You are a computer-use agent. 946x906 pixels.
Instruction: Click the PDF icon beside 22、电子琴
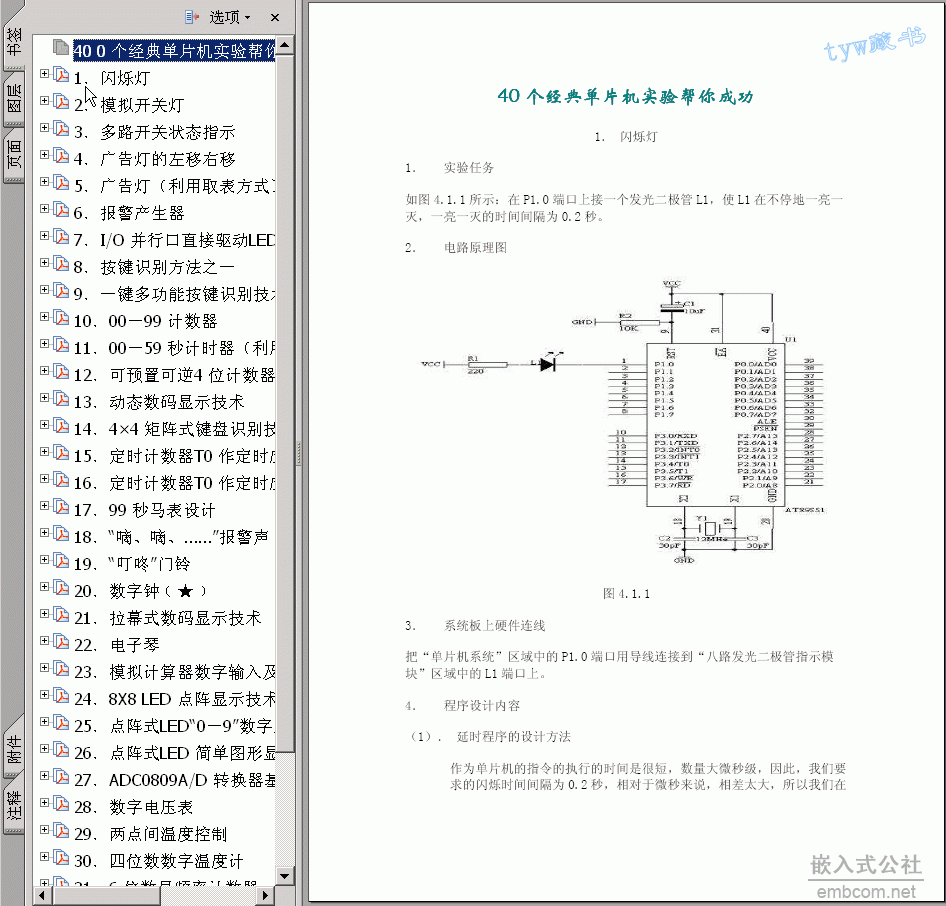tap(60, 643)
